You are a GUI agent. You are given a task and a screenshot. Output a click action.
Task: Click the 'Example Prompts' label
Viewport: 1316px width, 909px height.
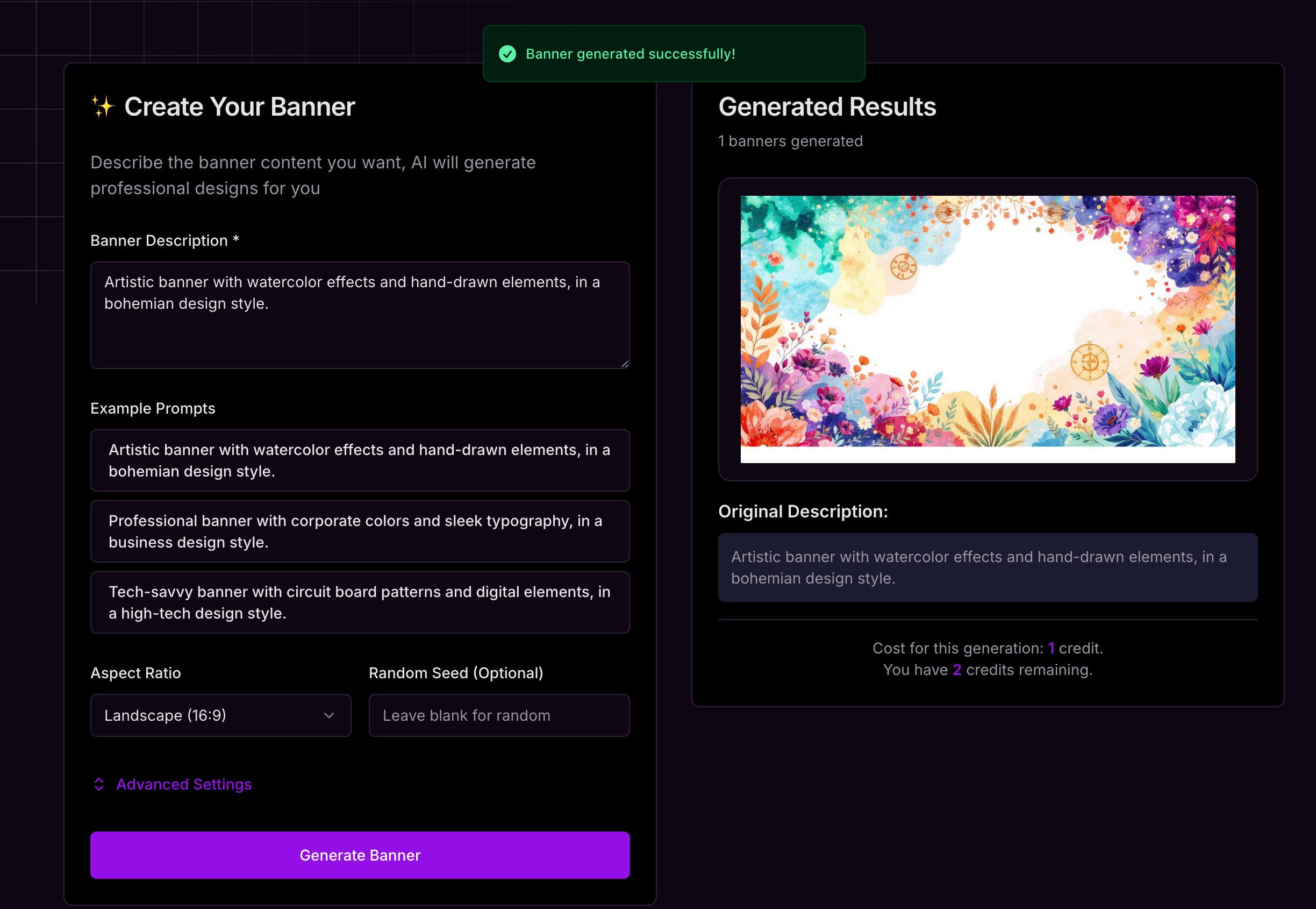tap(153, 408)
